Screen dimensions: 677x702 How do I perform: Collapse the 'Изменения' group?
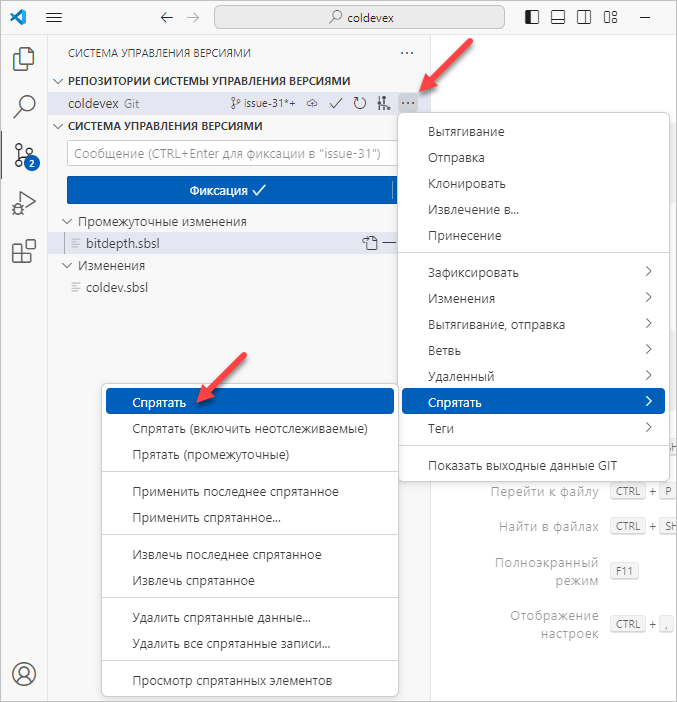(67, 265)
